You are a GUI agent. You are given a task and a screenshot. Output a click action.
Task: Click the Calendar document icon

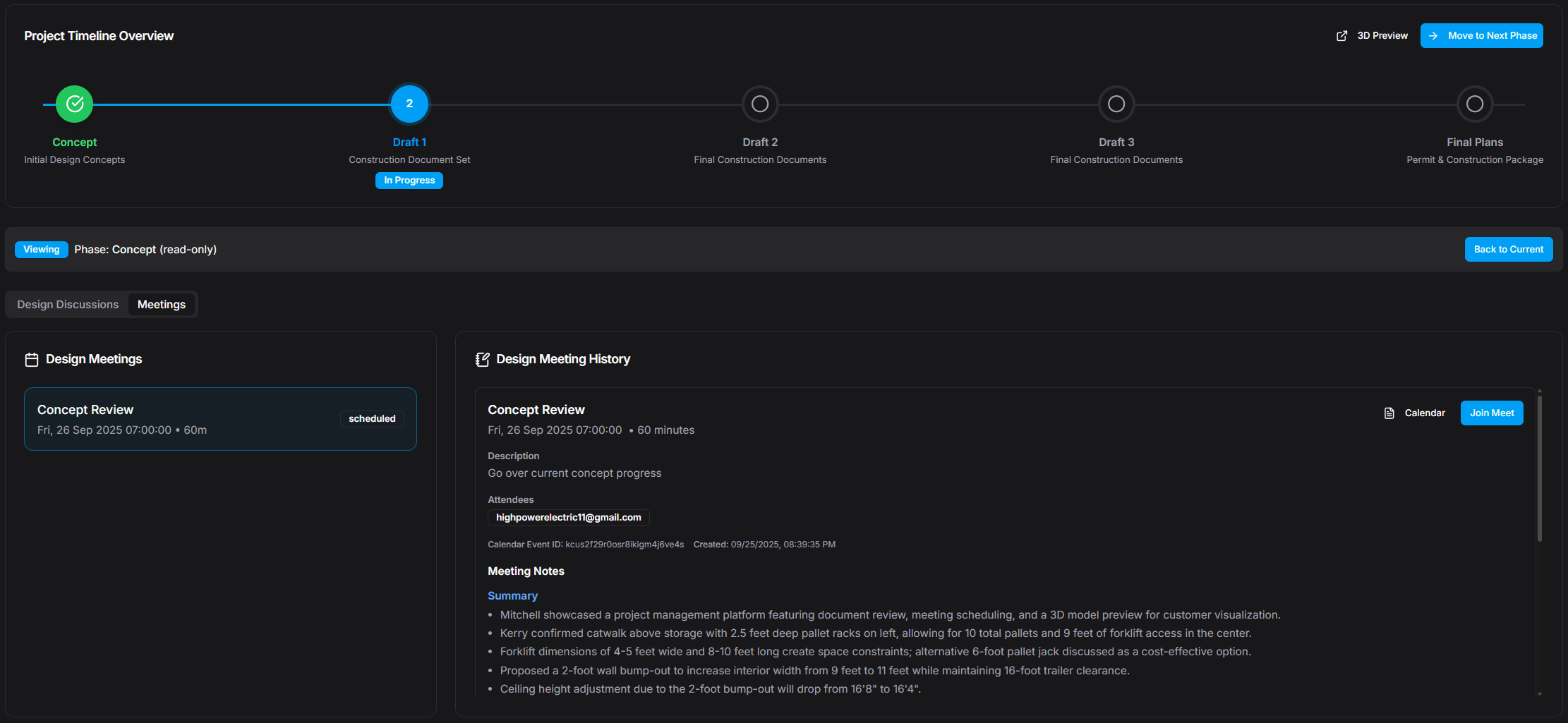pyautogui.click(x=1389, y=413)
